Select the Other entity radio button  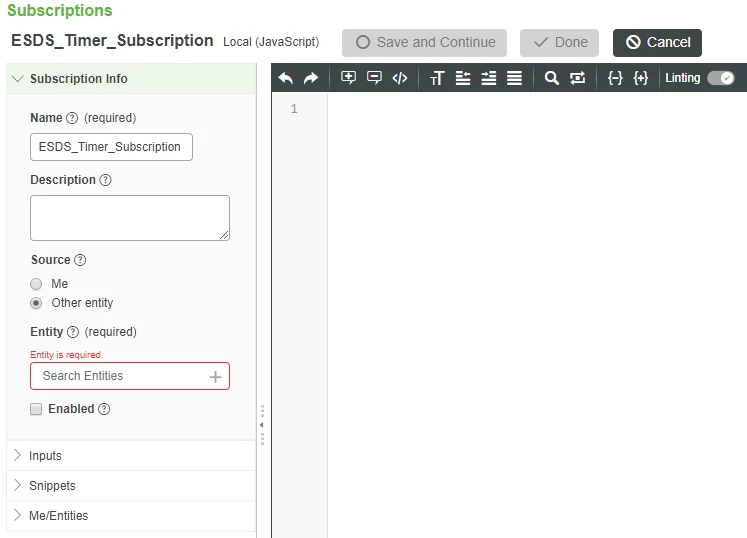(x=36, y=303)
